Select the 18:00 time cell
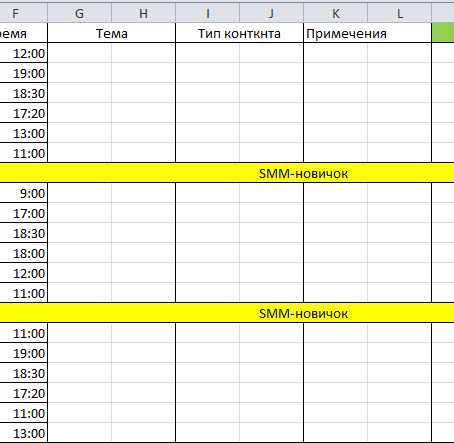 pyautogui.click(x=23, y=253)
